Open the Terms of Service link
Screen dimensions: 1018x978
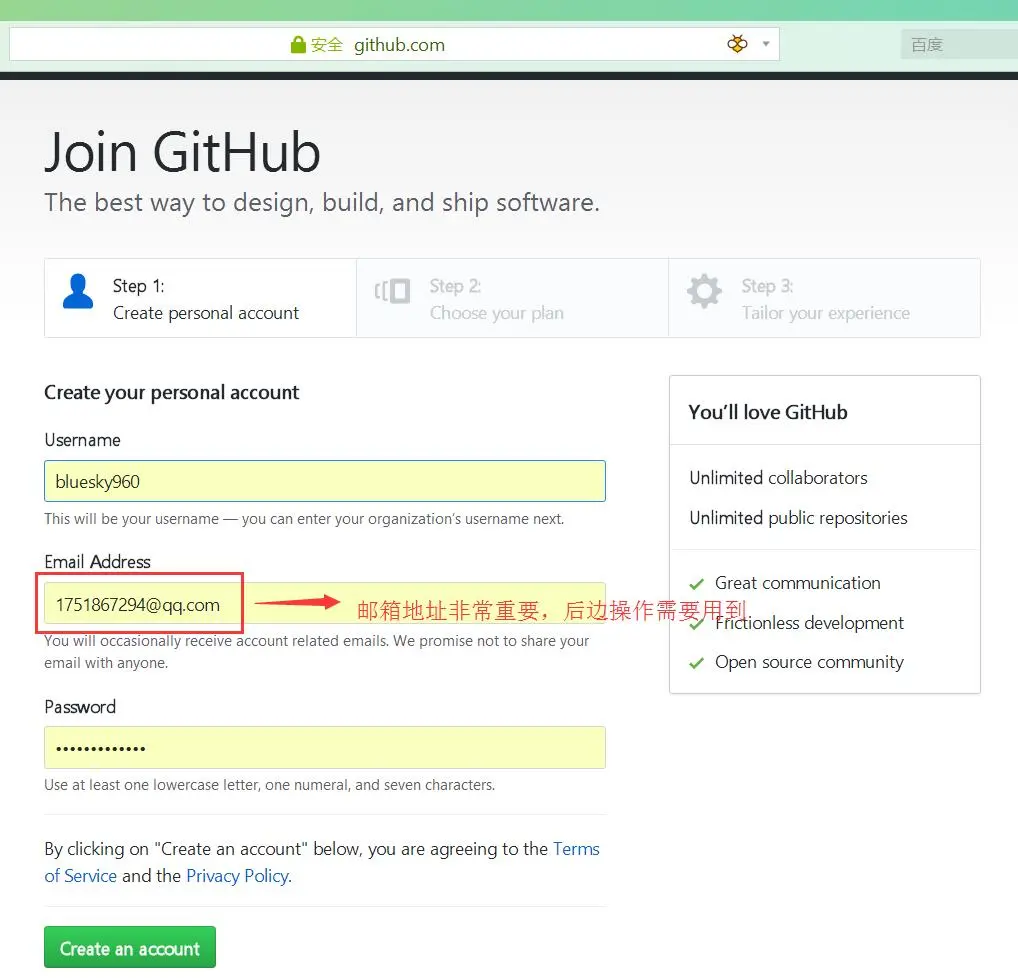tap(576, 849)
